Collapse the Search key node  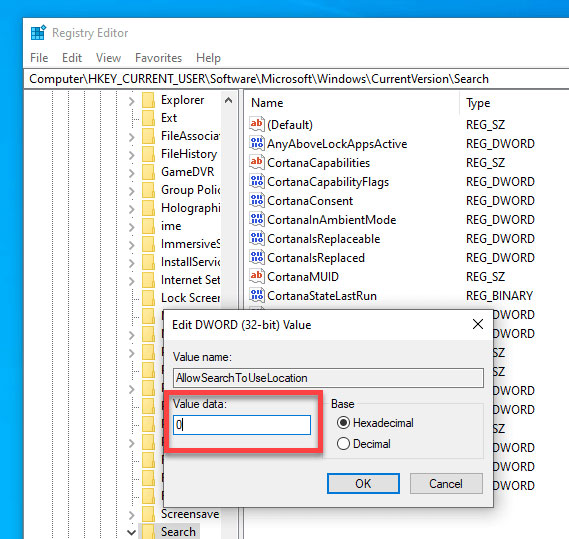click(x=131, y=532)
